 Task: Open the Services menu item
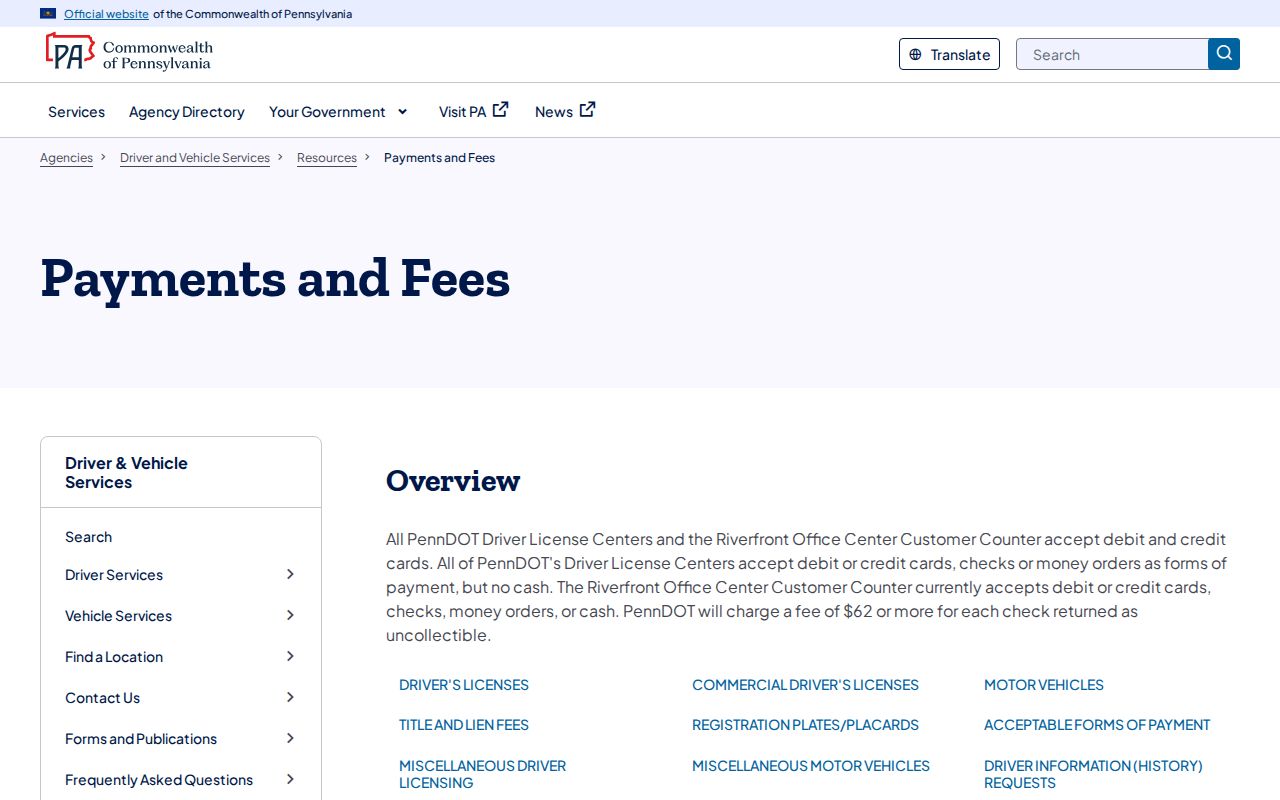(76, 112)
